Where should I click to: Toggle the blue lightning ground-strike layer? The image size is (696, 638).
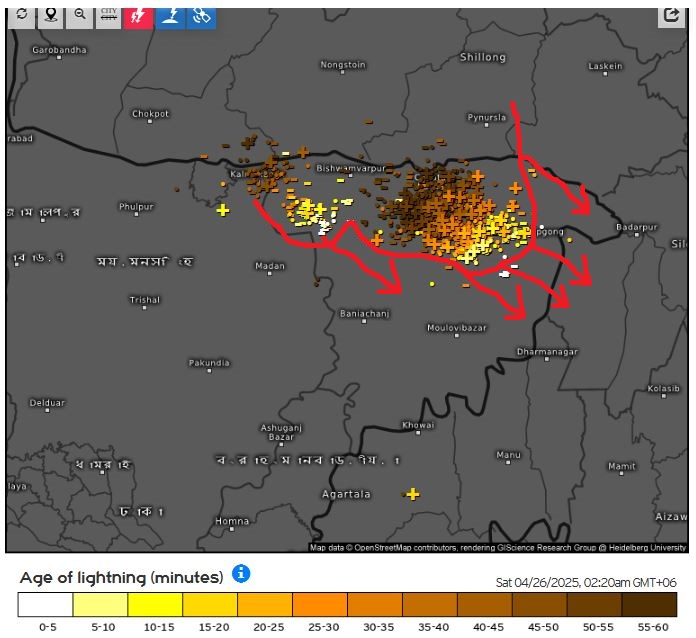[170, 16]
